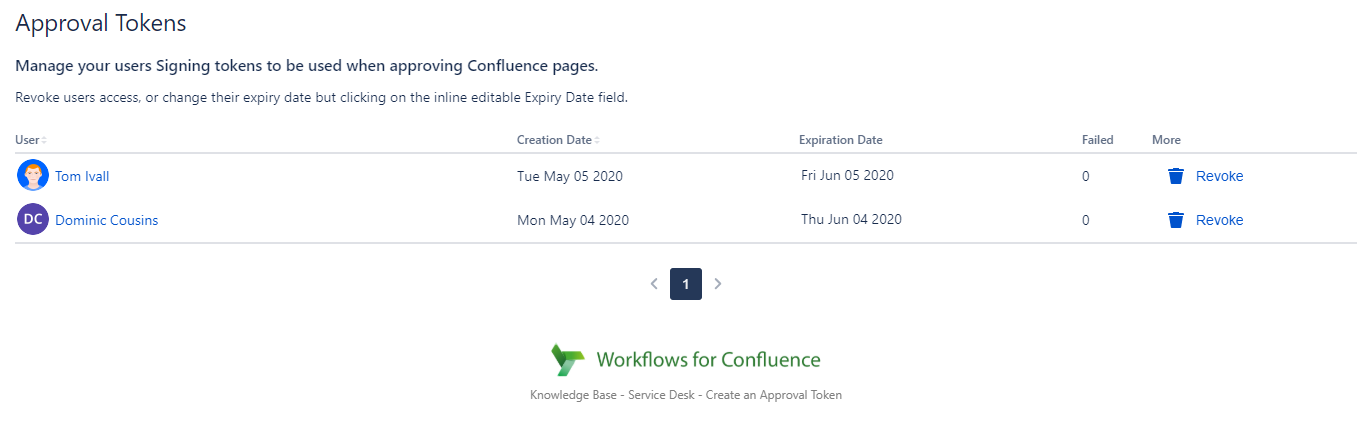The image size is (1369, 433).
Task: Click trash icon in Tom Ivall's row
Action: pos(1176,176)
